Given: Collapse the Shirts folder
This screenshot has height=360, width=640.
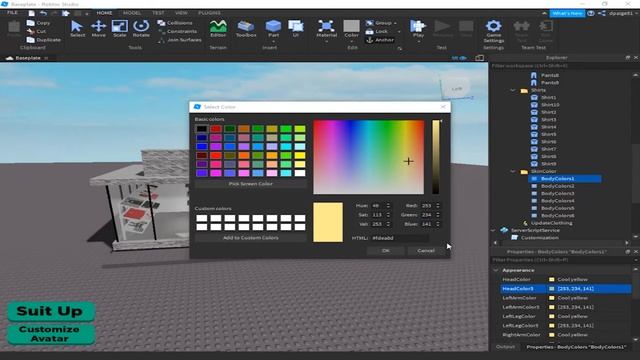Looking at the screenshot, I should (513, 90).
